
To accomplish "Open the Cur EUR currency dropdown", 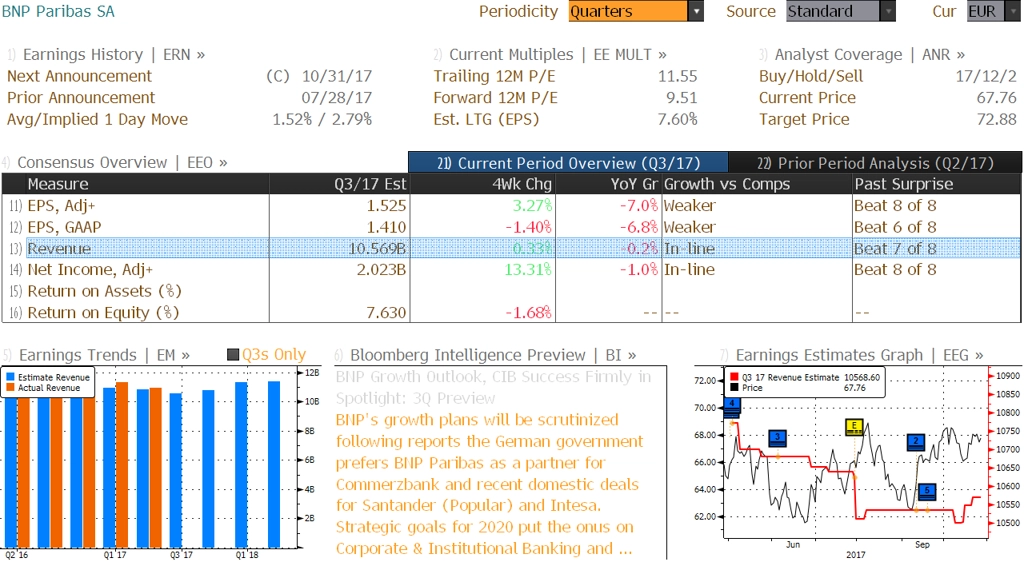I will pos(993,11).
